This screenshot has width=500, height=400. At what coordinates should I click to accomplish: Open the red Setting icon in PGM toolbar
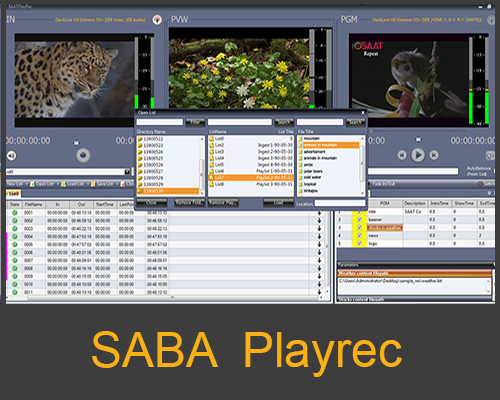pyautogui.click(x=480, y=184)
